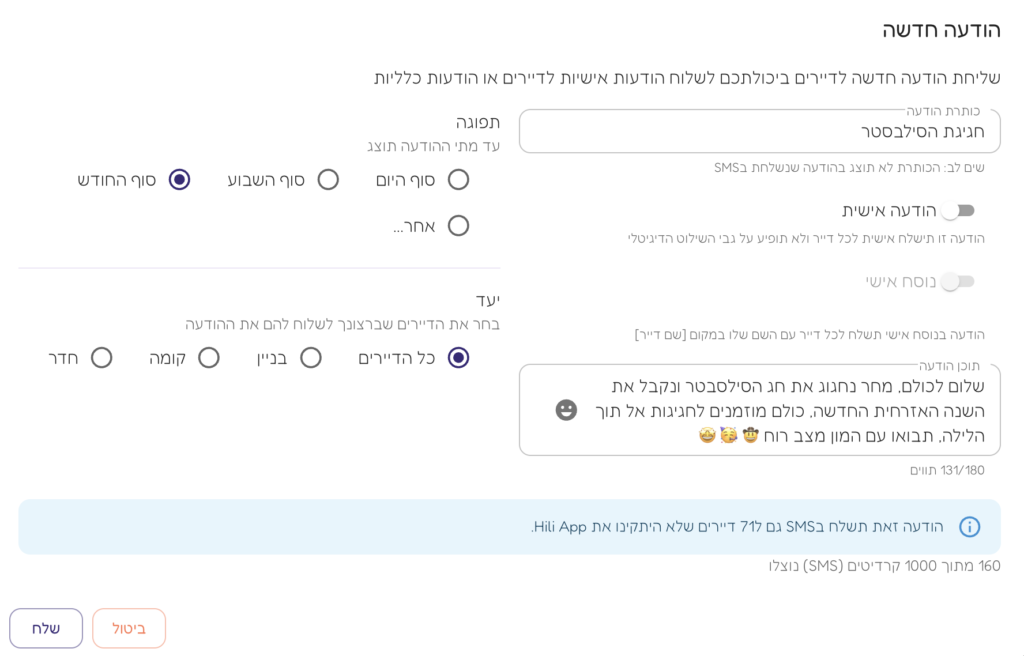Select חדר as destination
This screenshot has width=1024, height=656.
click(101, 358)
